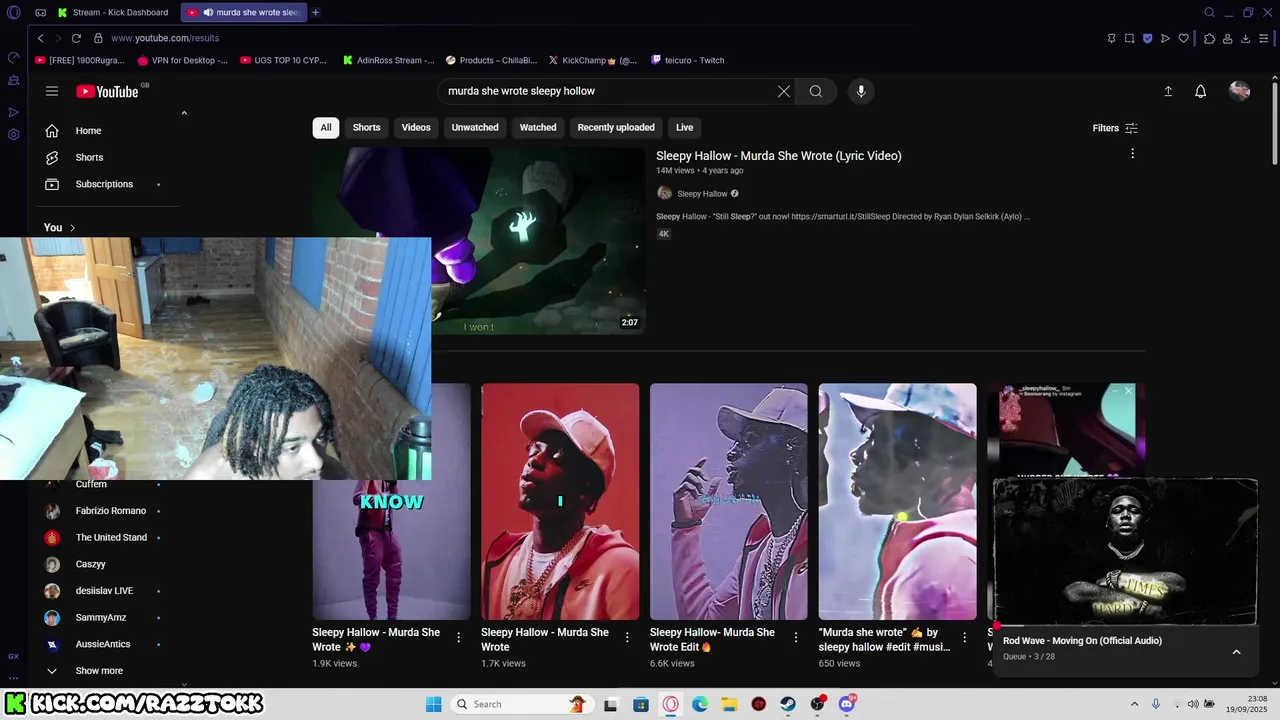
Task: Go back using the browser arrow
Action: 40,38
